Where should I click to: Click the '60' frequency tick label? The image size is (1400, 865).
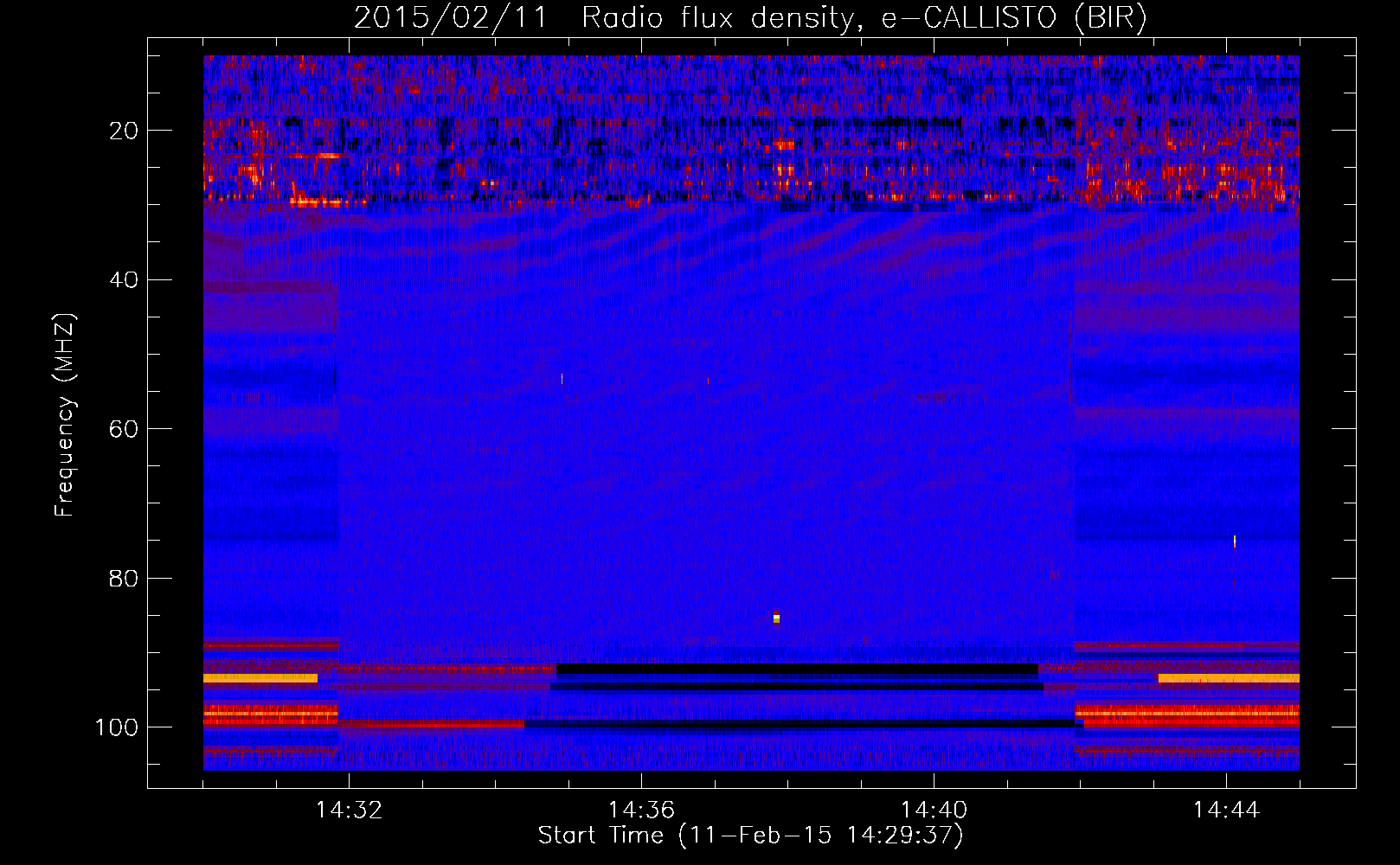click(124, 430)
